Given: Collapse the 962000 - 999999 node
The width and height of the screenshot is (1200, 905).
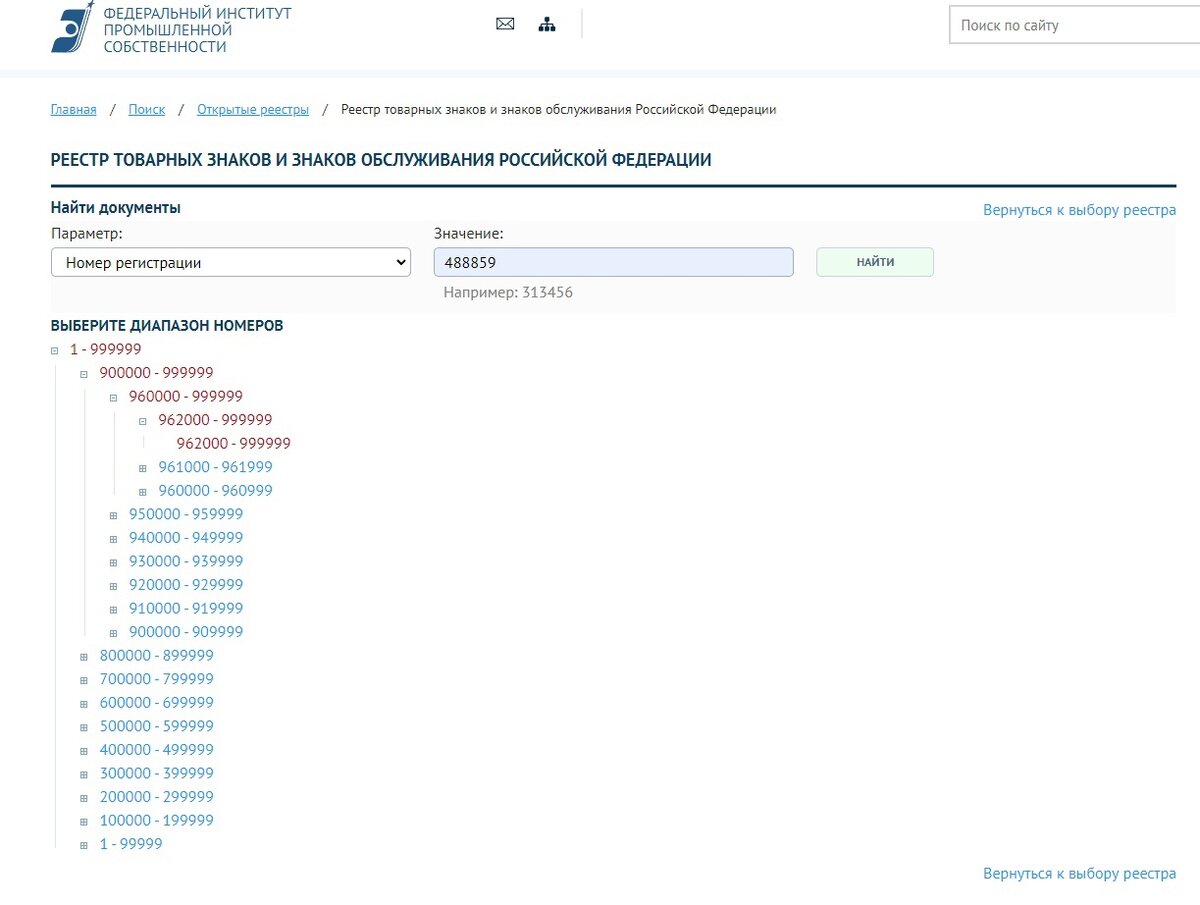Looking at the screenshot, I should [142, 420].
